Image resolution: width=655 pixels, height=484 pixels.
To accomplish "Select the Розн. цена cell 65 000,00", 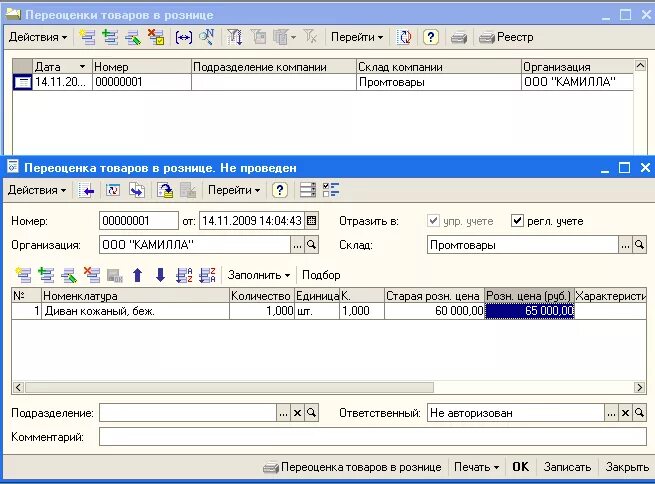I will point(530,311).
